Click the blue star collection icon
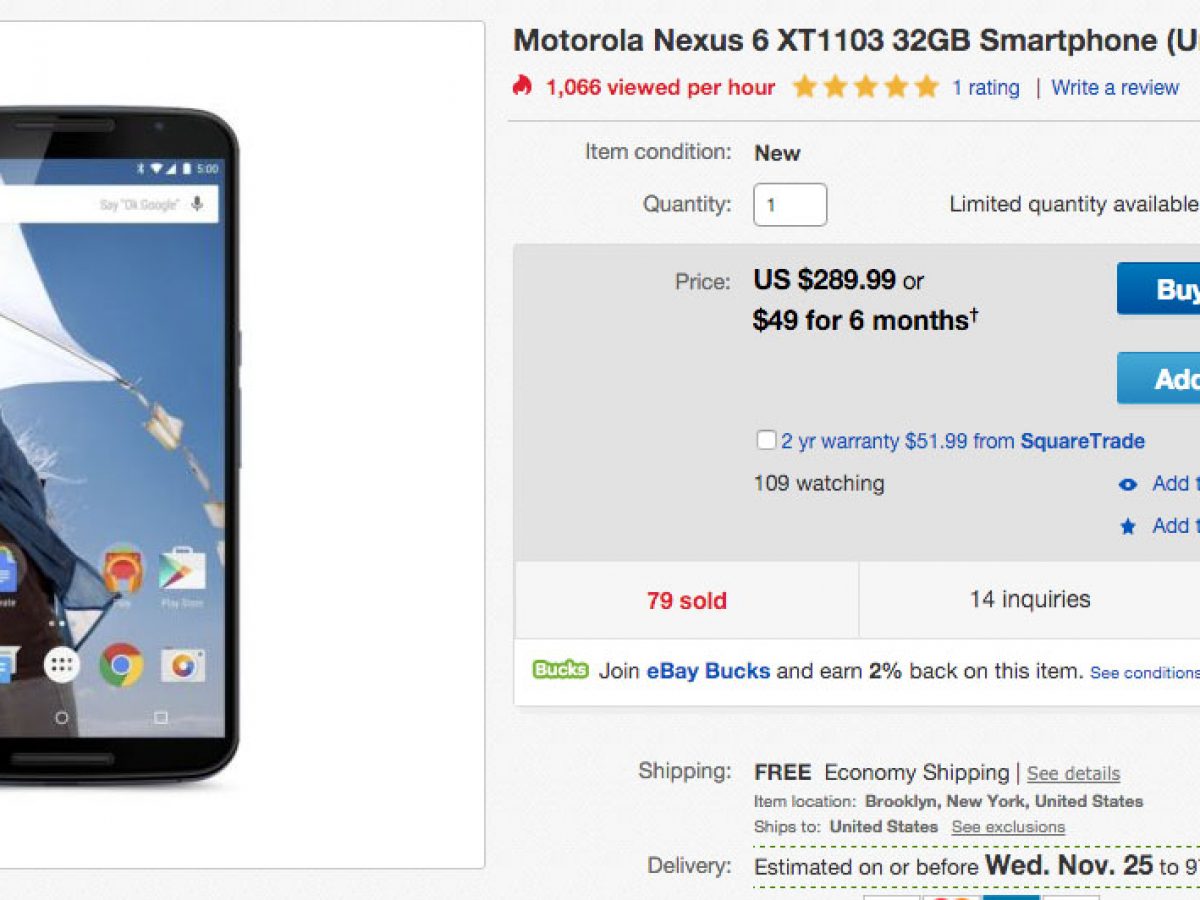 (x=1128, y=526)
